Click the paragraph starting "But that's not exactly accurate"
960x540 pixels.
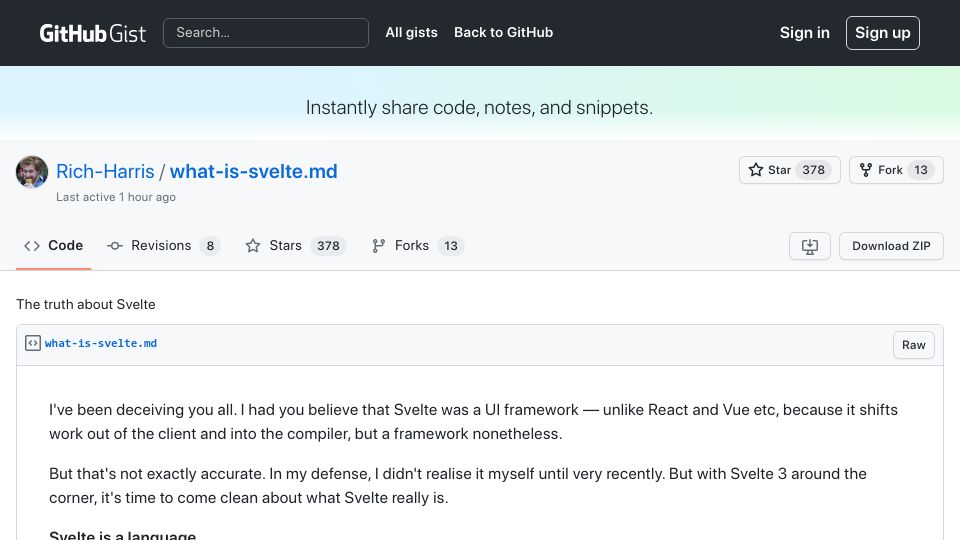(x=458, y=486)
